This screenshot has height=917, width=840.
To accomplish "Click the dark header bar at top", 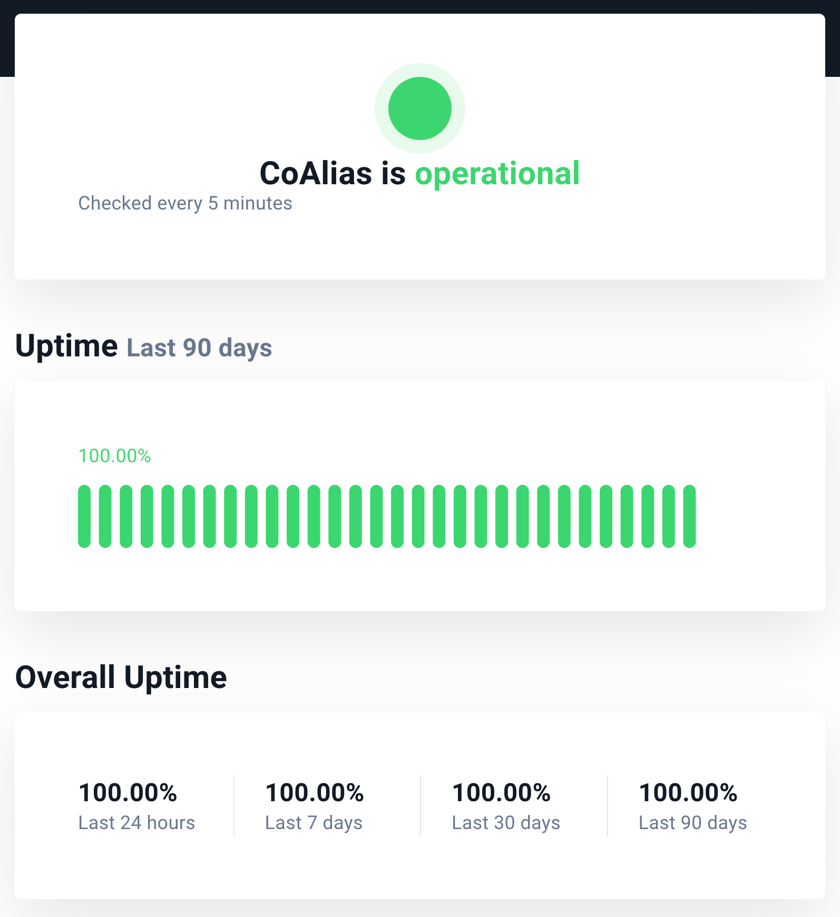I will click(x=420, y=6).
